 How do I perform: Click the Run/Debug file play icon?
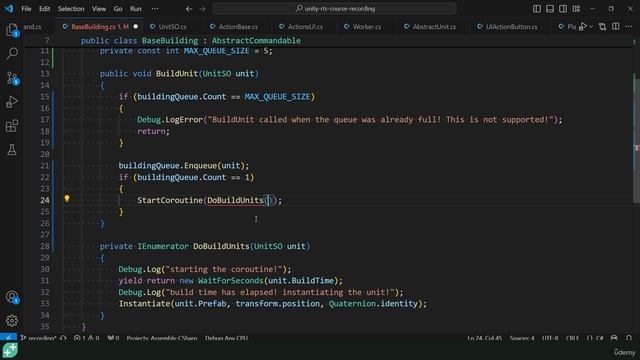click(x=583, y=27)
